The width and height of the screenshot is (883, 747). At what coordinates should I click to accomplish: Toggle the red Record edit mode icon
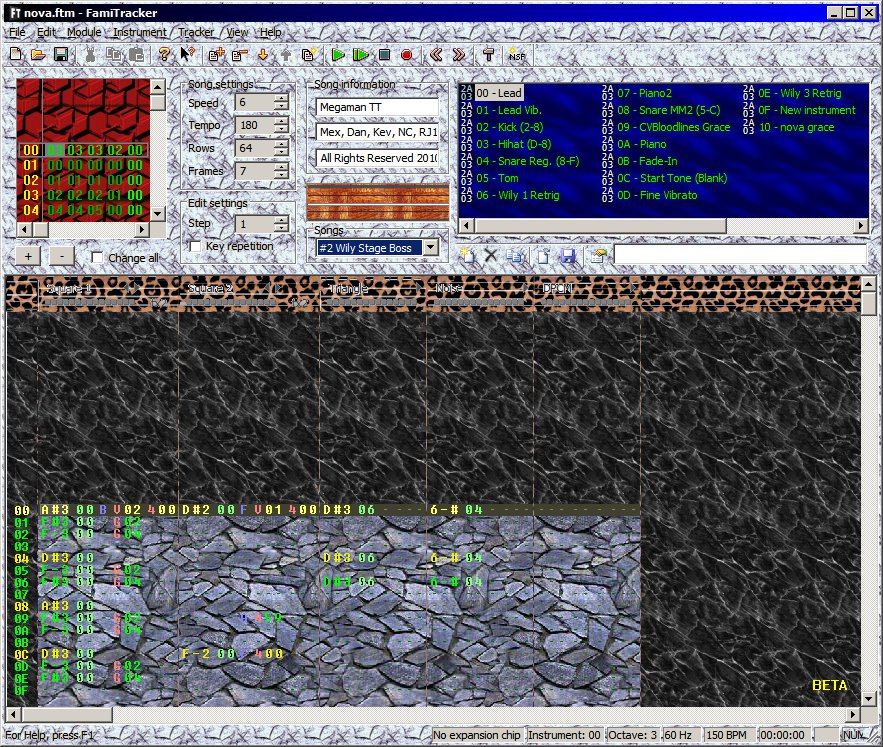coord(407,55)
